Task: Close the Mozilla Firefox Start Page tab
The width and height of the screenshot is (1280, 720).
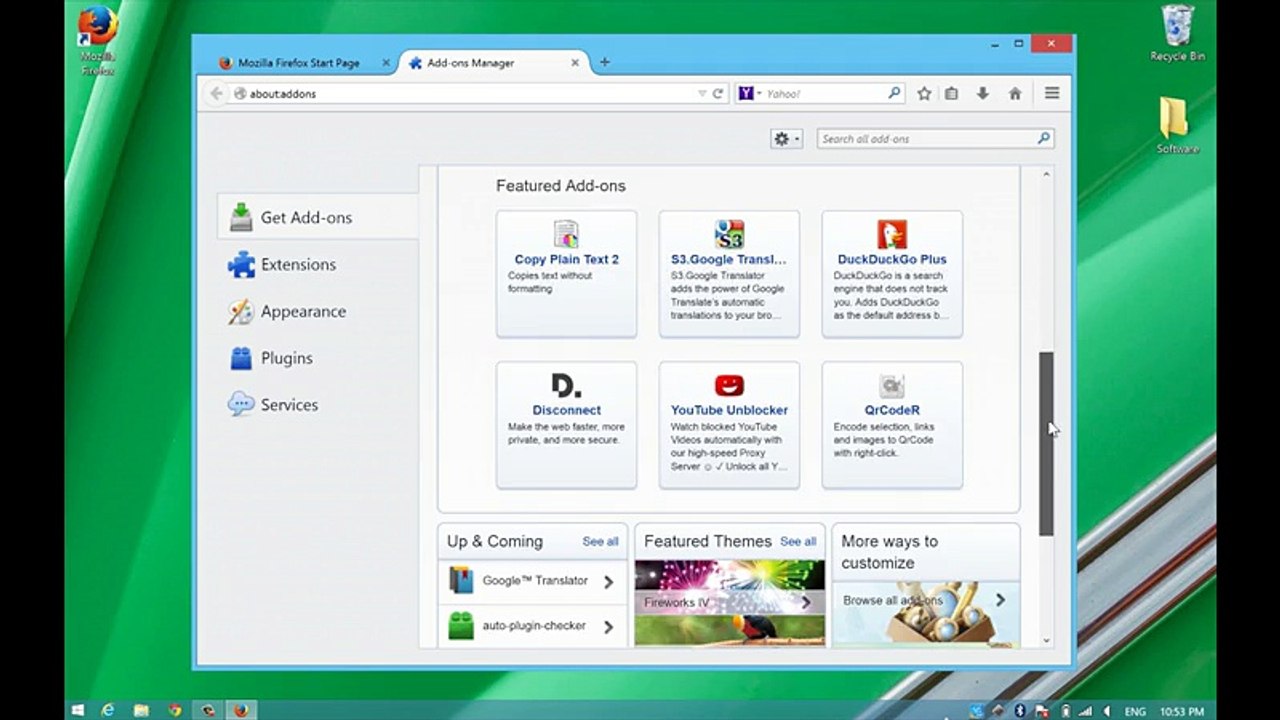Action: point(386,62)
